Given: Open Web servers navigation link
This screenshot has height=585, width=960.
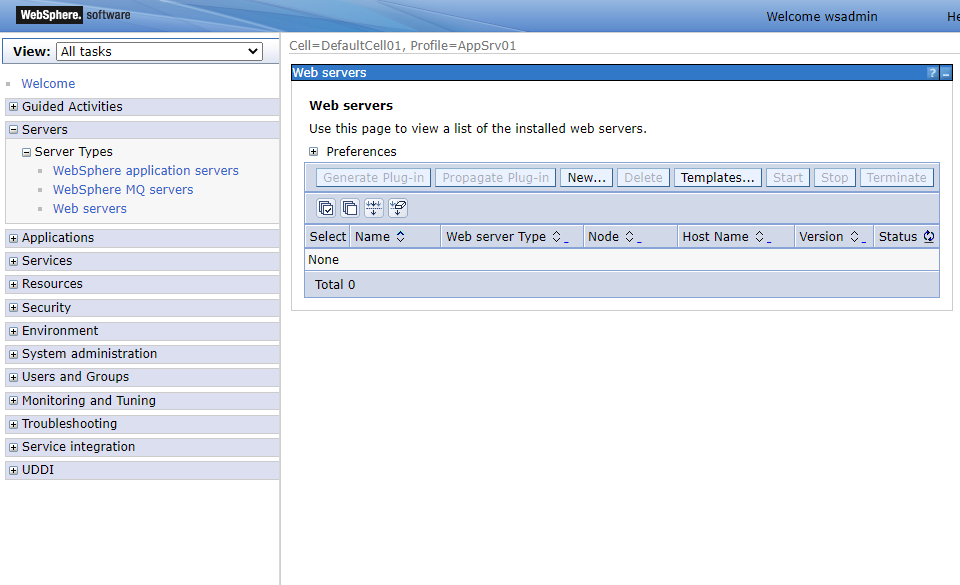Looking at the screenshot, I should click(90, 209).
